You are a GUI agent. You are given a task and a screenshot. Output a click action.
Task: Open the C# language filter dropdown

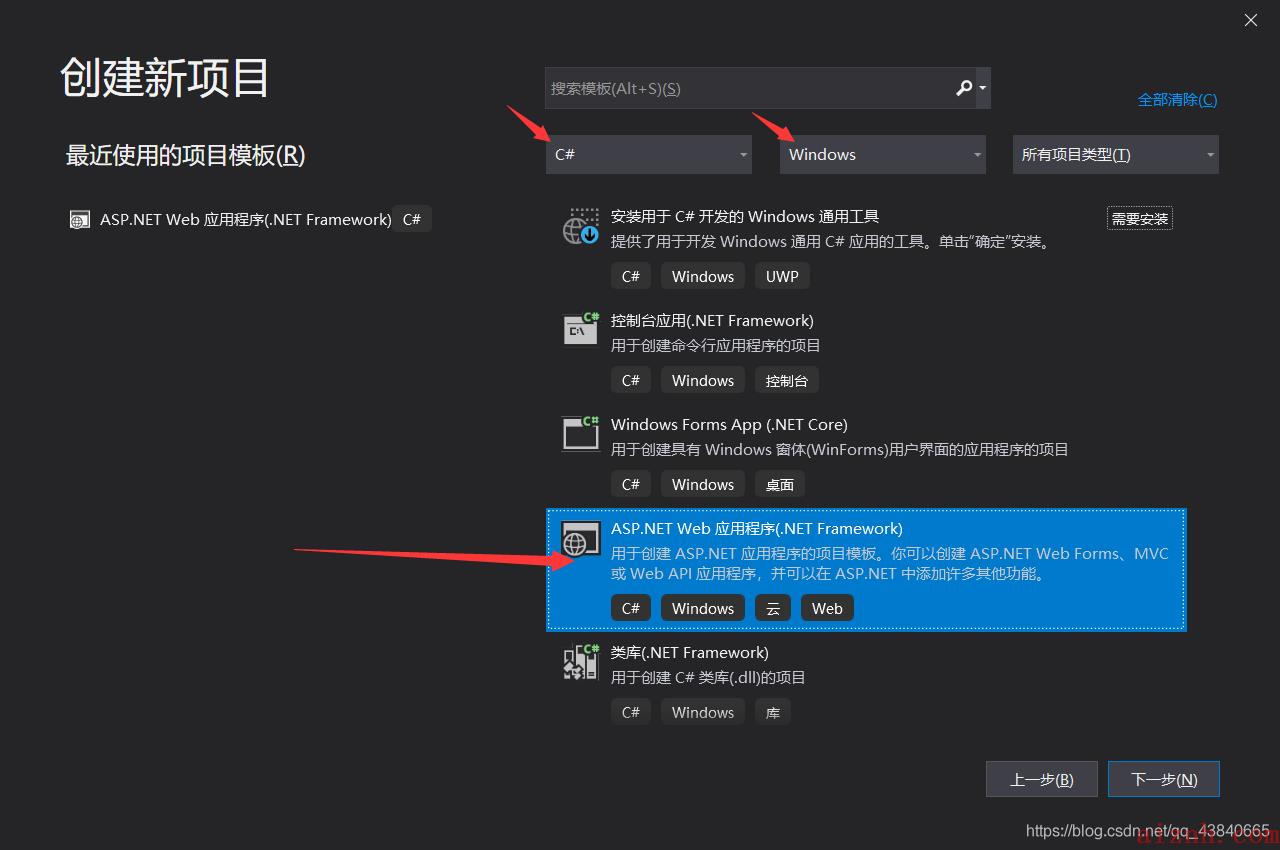pos(648,154)
